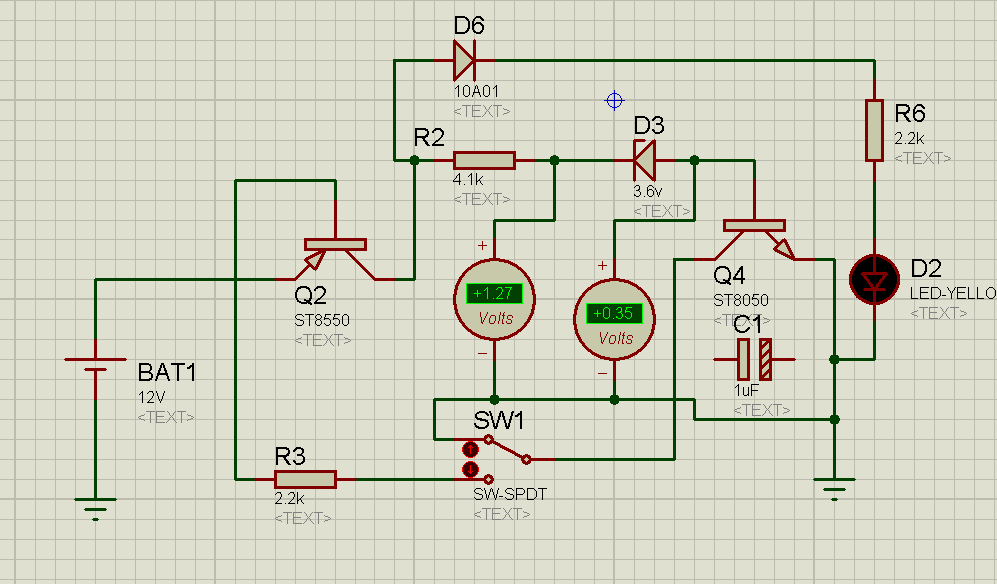Click the 3.6v zener value text

click(x=648, y=191)
